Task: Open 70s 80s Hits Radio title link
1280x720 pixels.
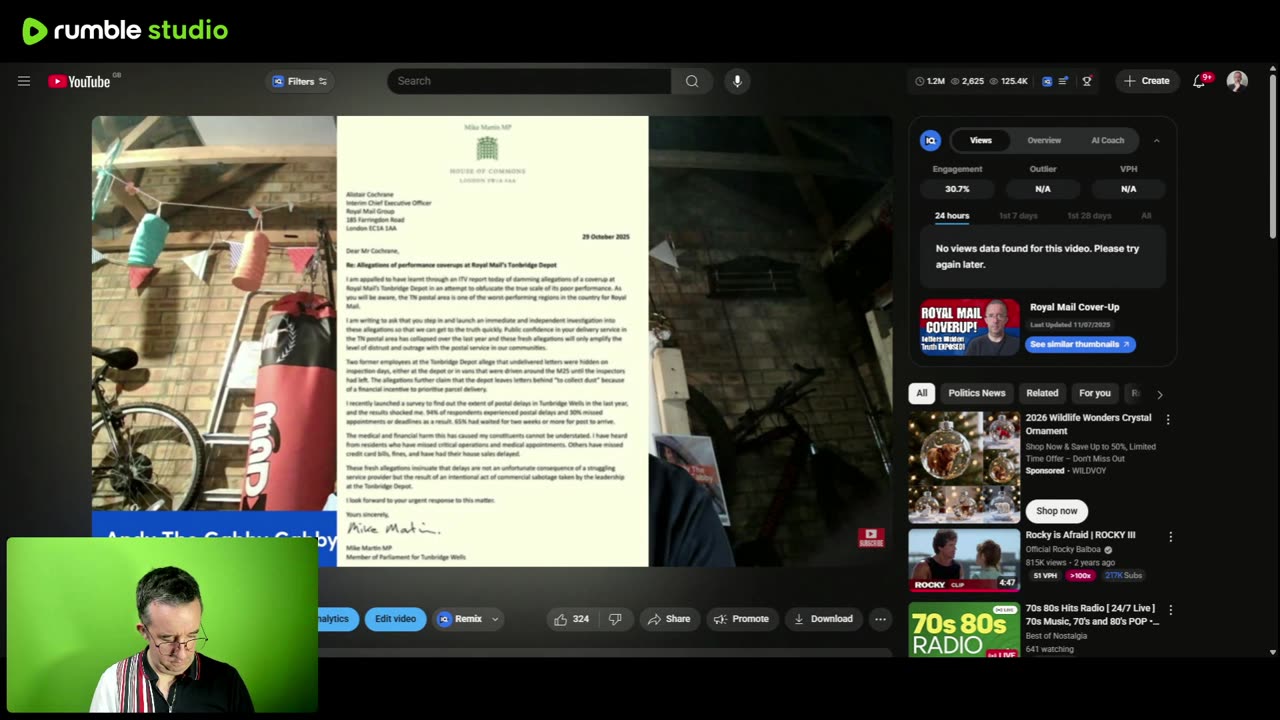Action: [x=1092, y=614]
